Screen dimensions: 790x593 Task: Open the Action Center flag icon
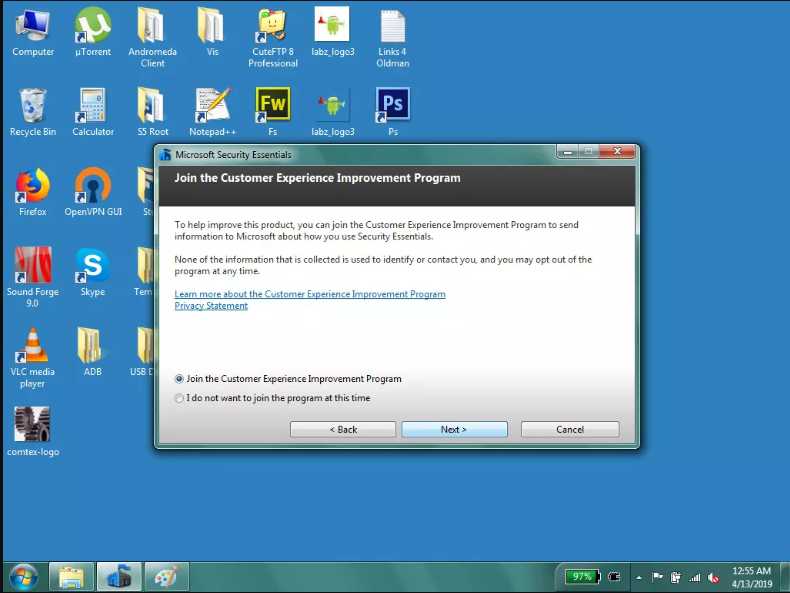pyautogui.click(x=657, y=577)
